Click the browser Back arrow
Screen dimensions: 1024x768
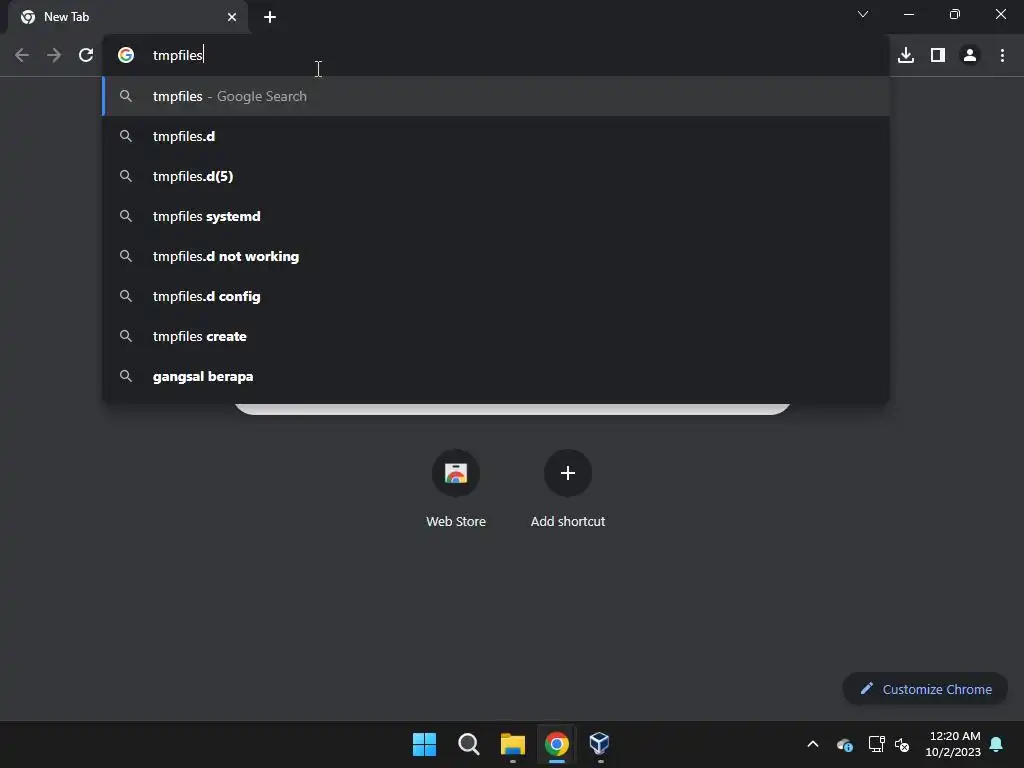(x=22, y=56)
